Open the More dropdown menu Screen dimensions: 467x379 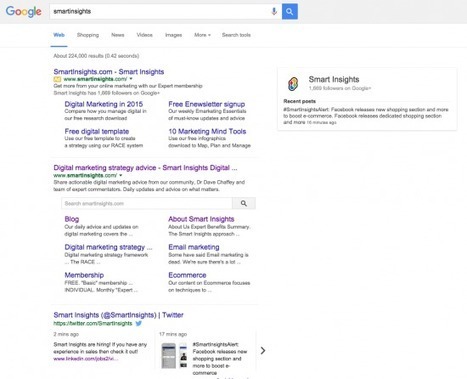[202, 35]
